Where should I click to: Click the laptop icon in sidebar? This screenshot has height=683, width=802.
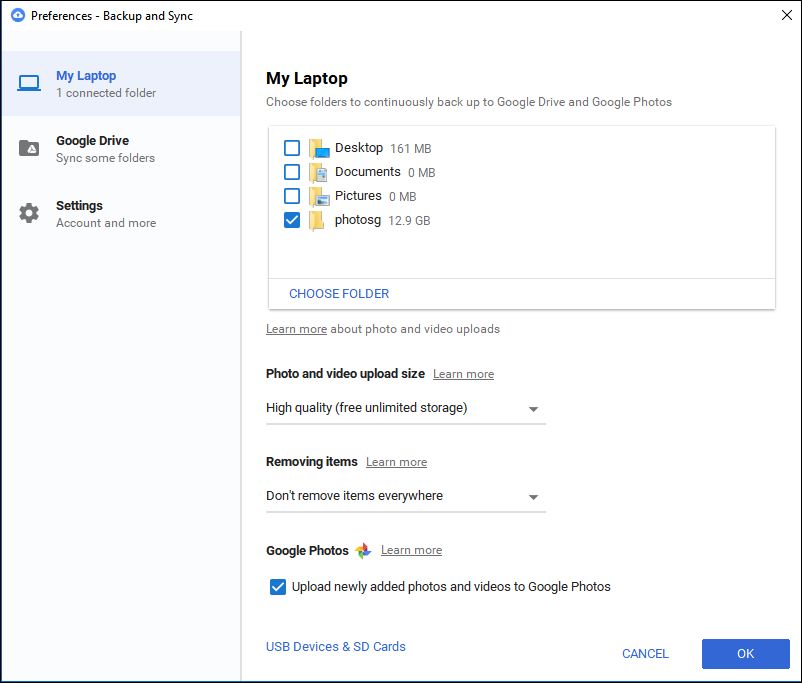coord(29,83)
